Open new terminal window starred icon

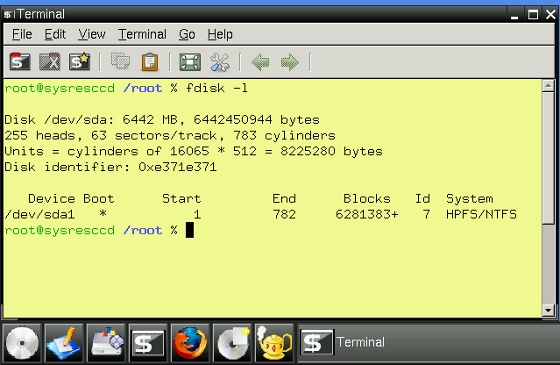point(79,62)
